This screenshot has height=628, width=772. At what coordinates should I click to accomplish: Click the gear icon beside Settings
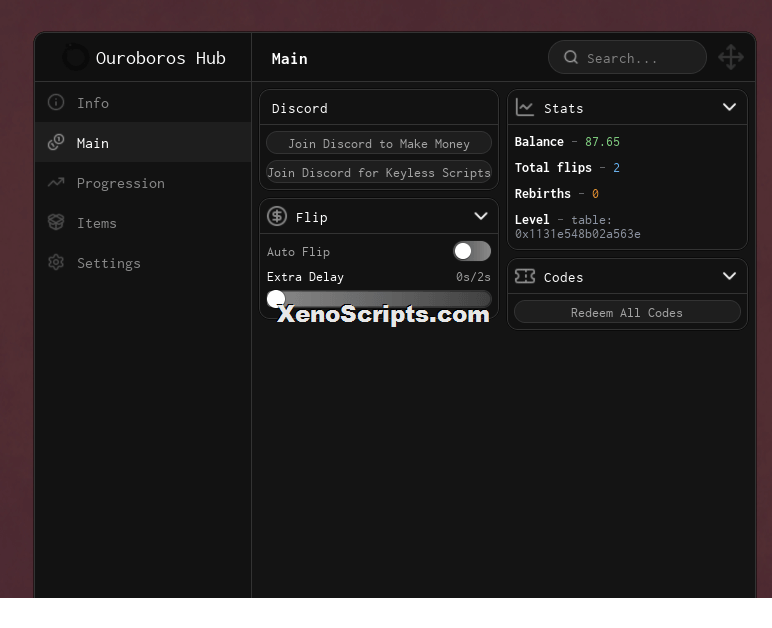click(56, 262)
